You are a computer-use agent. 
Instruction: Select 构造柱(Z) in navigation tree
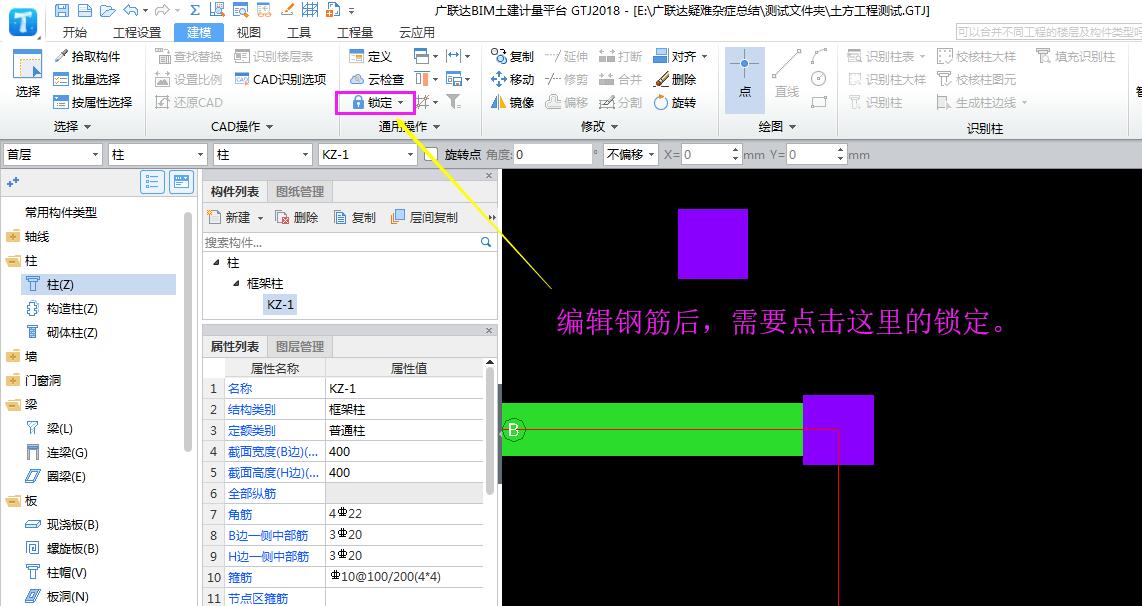coord(62,308)
